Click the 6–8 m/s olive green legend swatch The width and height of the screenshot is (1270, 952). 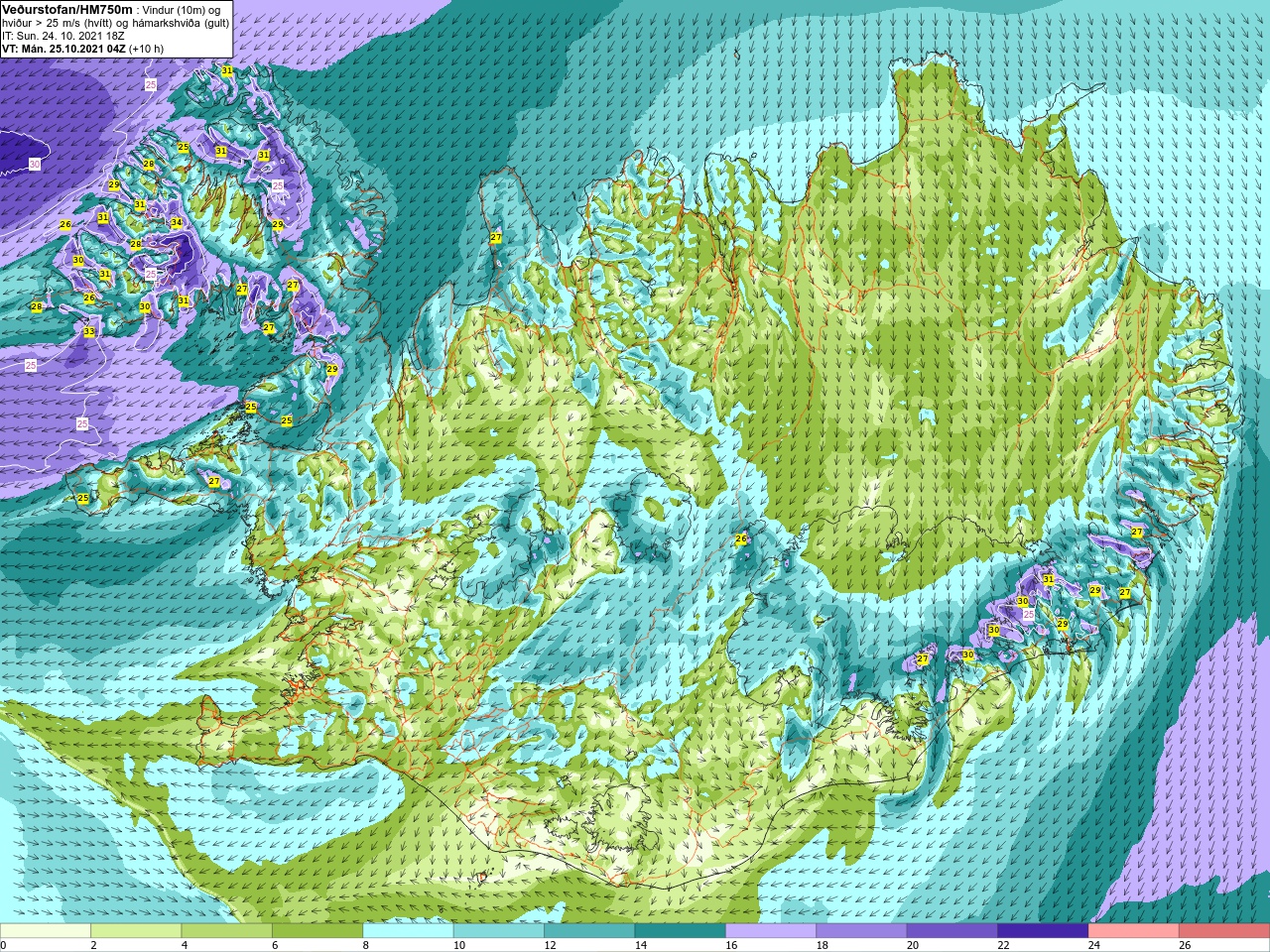coord(317,930)
